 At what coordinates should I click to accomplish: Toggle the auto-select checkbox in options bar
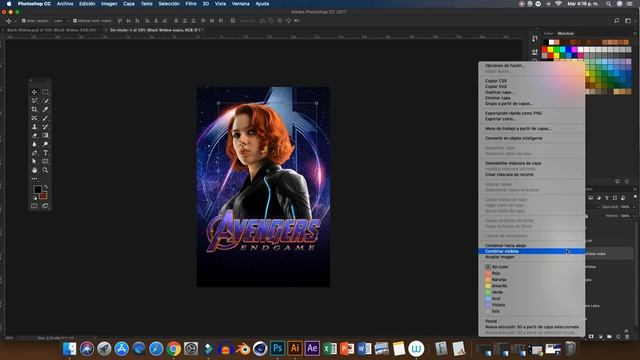[24, 20]
